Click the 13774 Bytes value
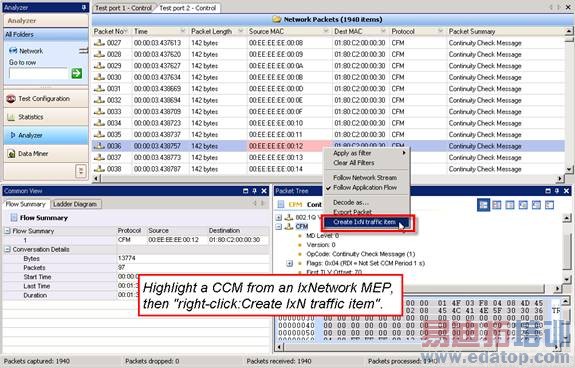 click(x=127, y=258)
